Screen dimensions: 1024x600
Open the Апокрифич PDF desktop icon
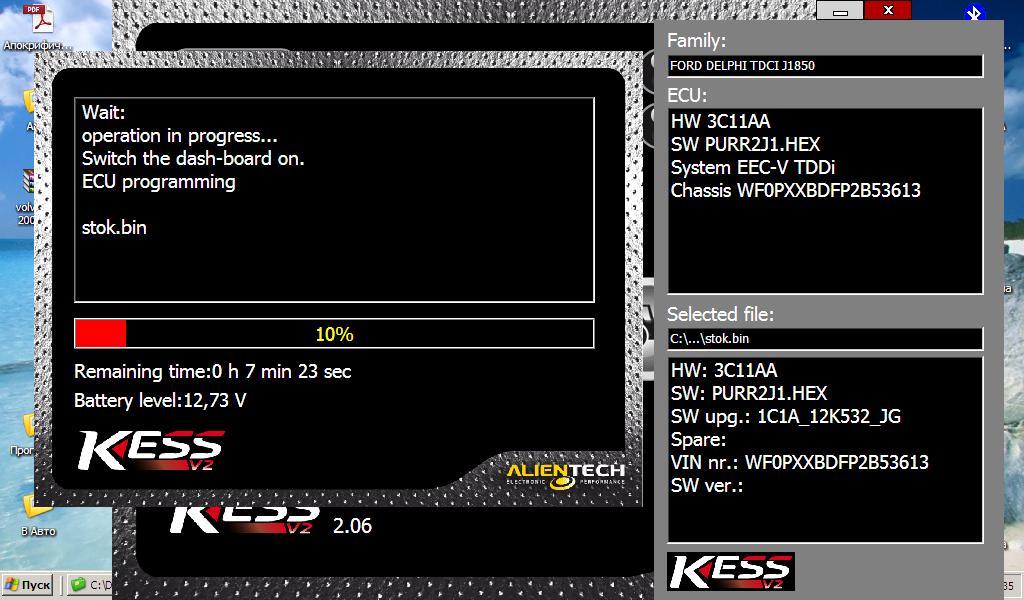point(38,26)
